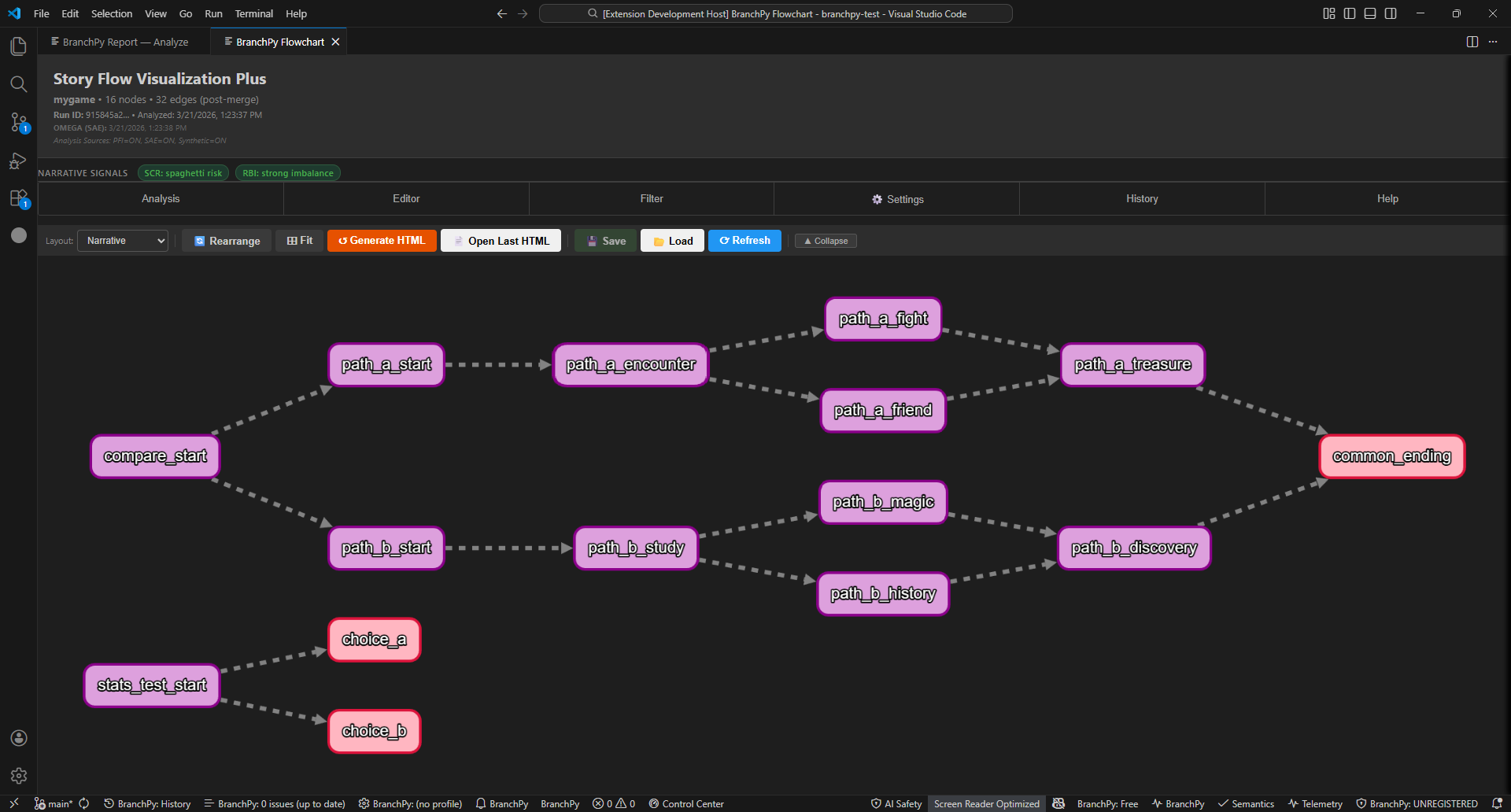Image resolution: width=1511 pixels, height=812 pixels.
Task: Collapse the toolbar with Collapse button
Action: [826, 241]
